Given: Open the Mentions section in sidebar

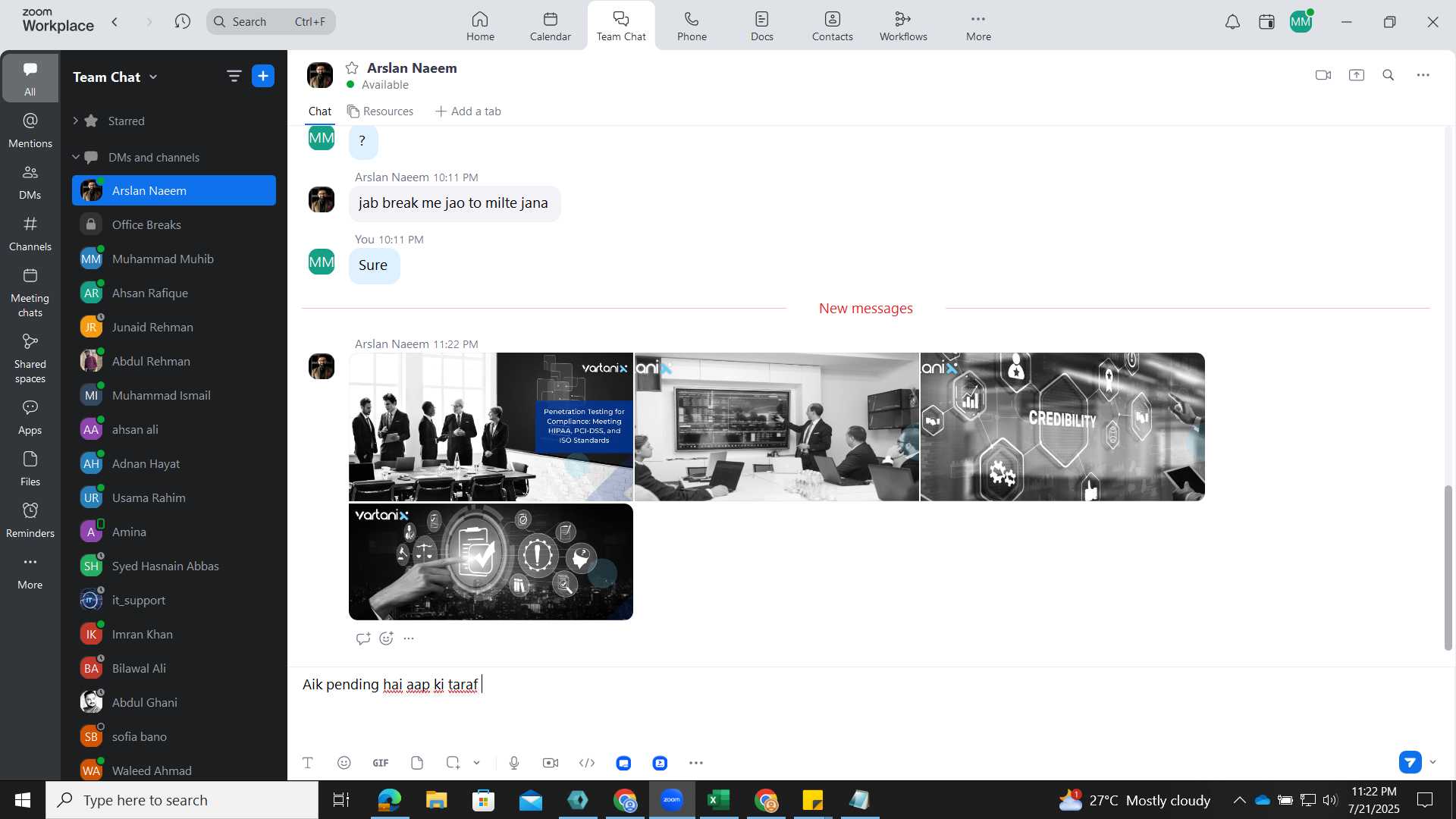Looking at the screenshot, I should (30, 130).
